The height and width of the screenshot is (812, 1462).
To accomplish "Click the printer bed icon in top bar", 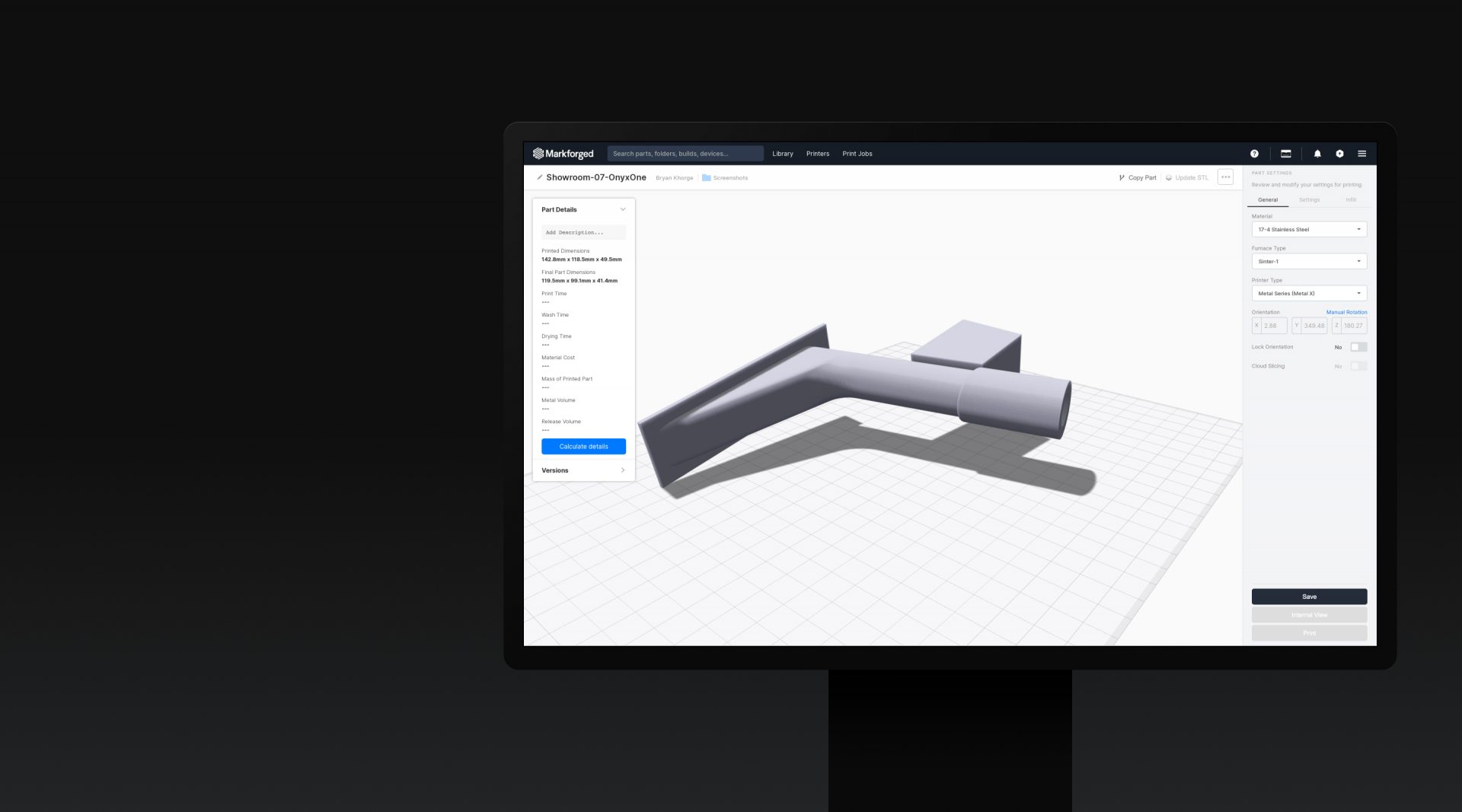I will (1286, 154).
